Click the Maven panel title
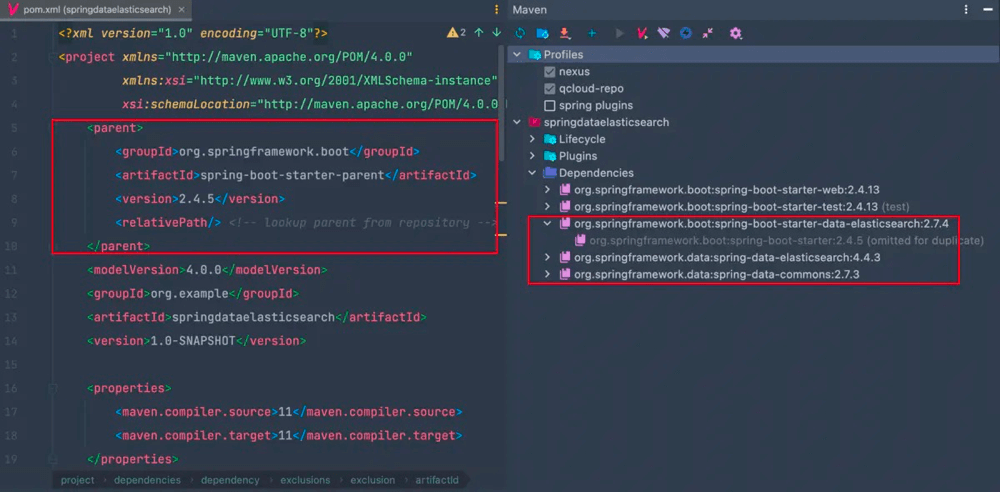1000x492 pixels. pos(529,10)
